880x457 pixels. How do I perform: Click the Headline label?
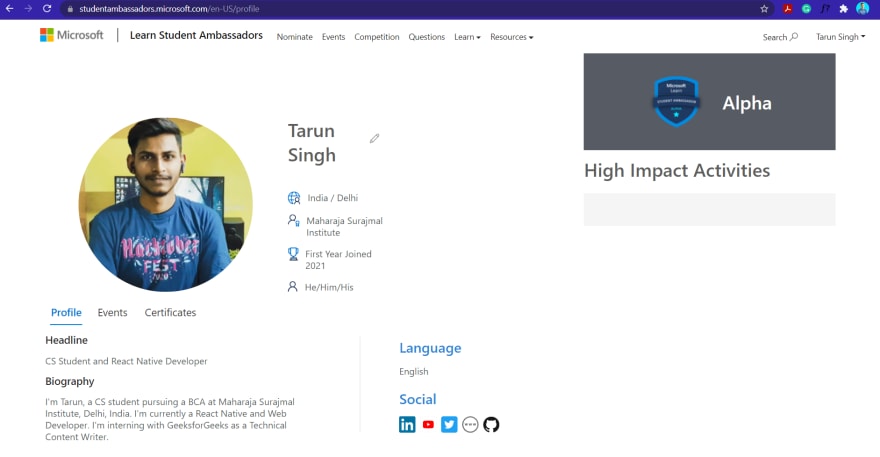coord(66,340)
